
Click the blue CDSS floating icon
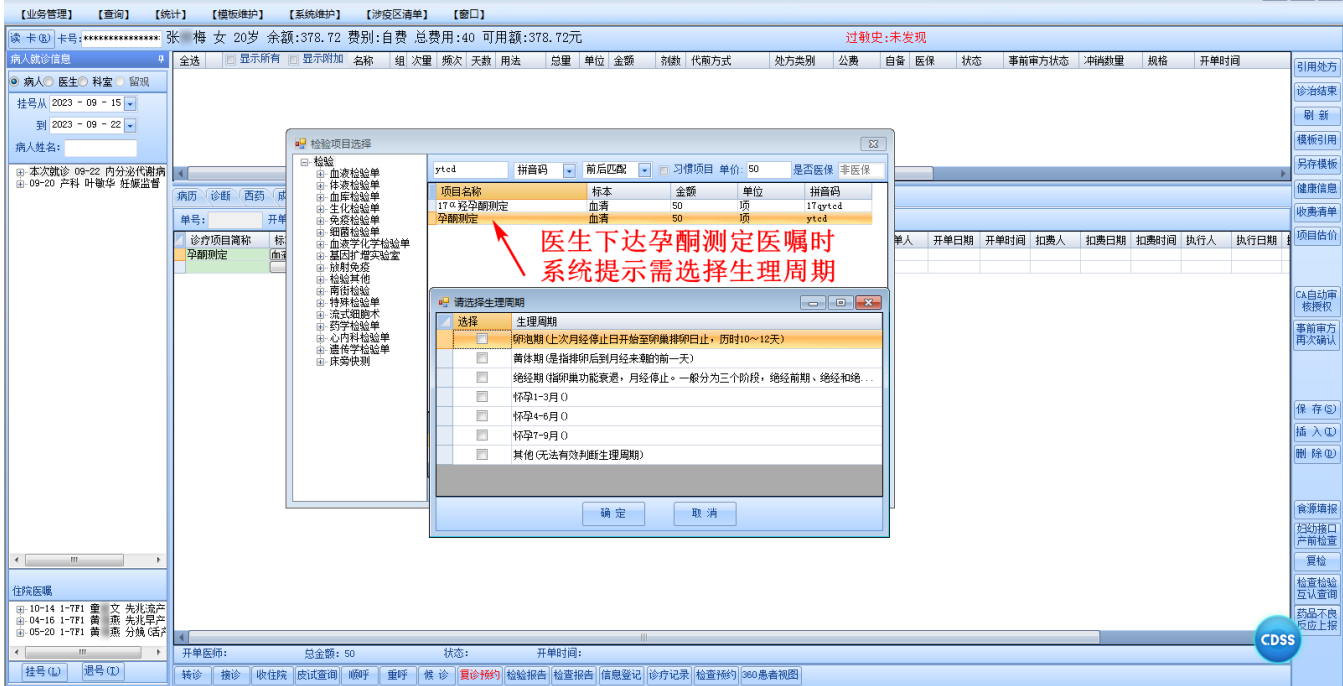[1278, 640]
